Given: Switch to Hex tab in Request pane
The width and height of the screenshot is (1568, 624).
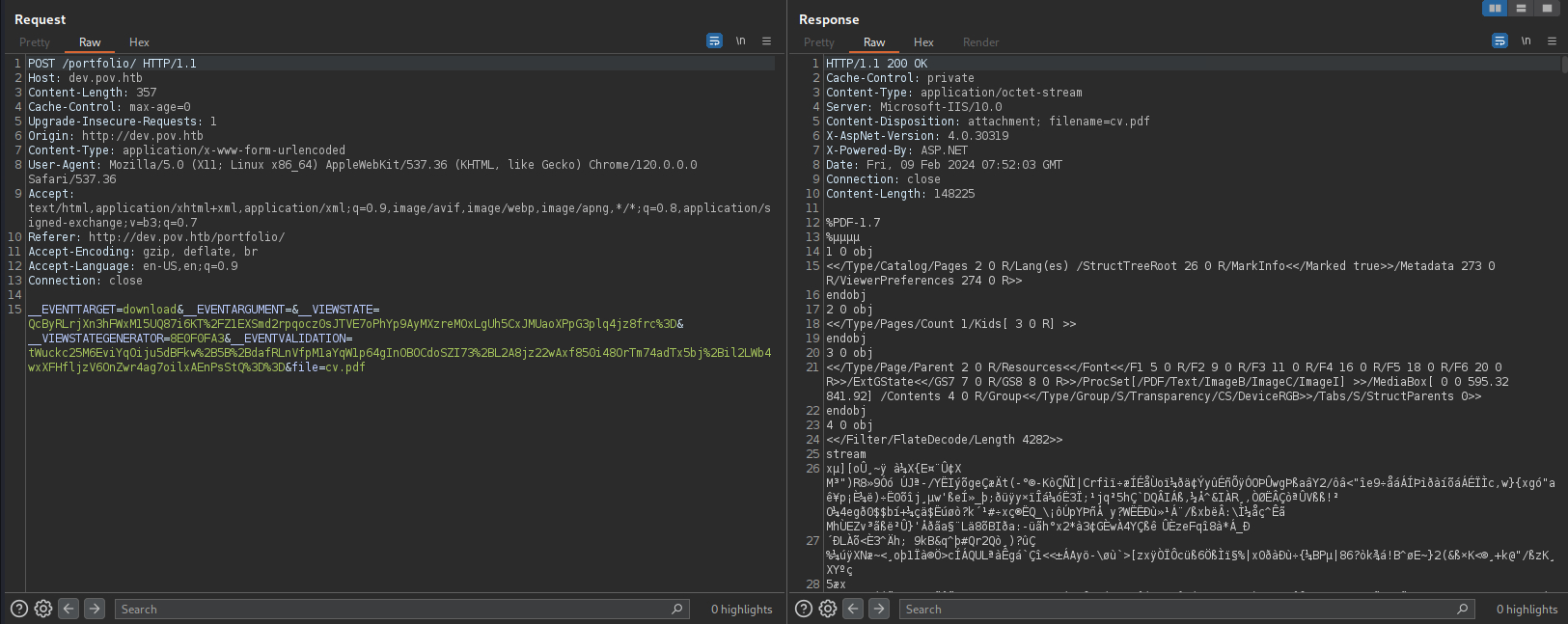Looking at the screenshot, I should click(139, 42).
